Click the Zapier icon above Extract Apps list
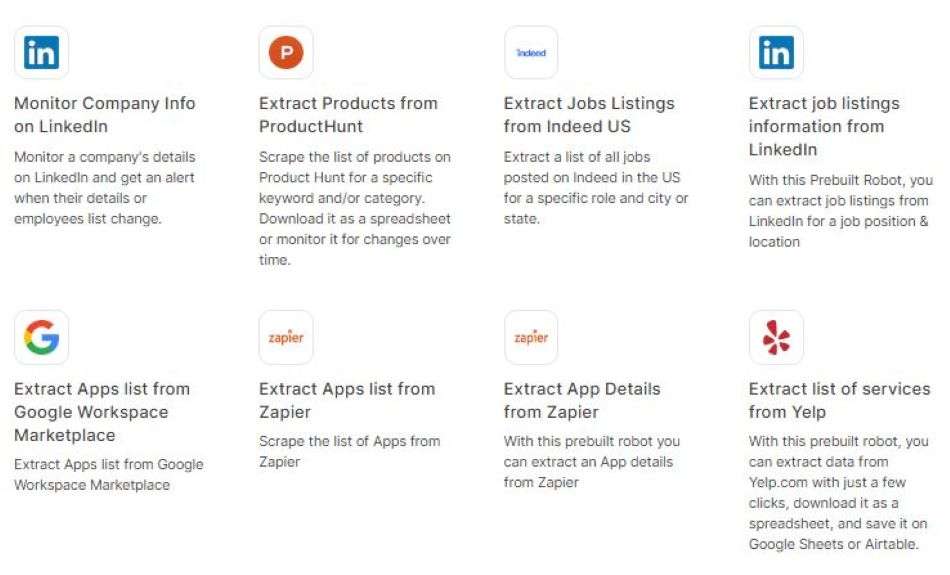950x575 pixels. coord(286,337)
